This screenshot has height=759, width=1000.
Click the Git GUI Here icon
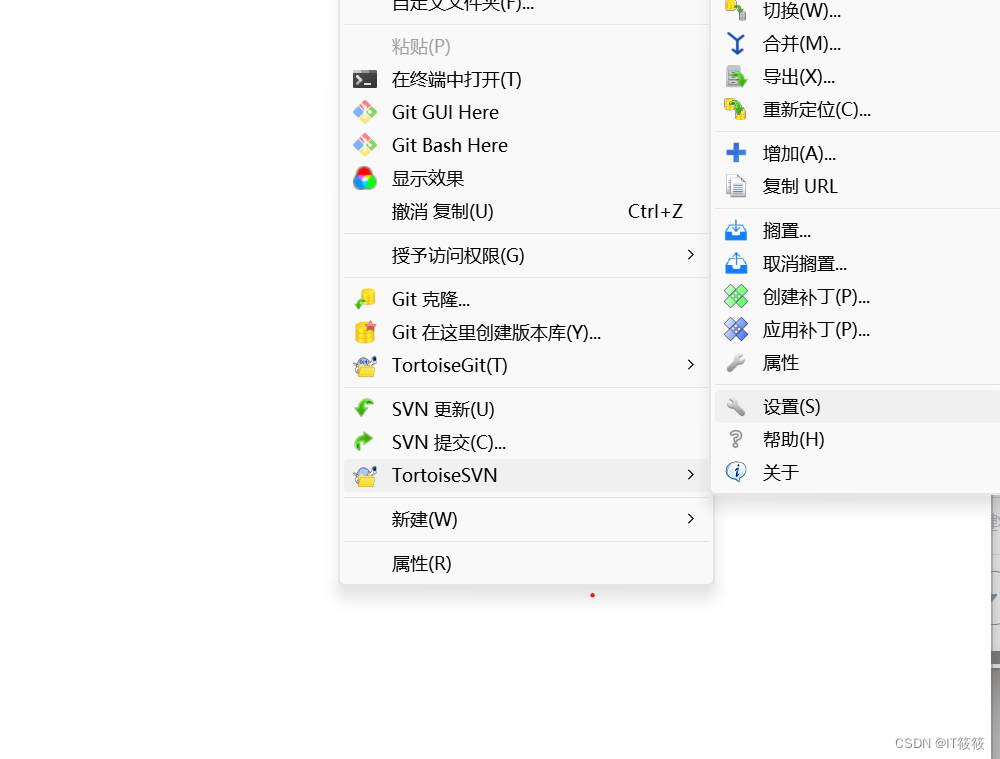coord(365,112)
